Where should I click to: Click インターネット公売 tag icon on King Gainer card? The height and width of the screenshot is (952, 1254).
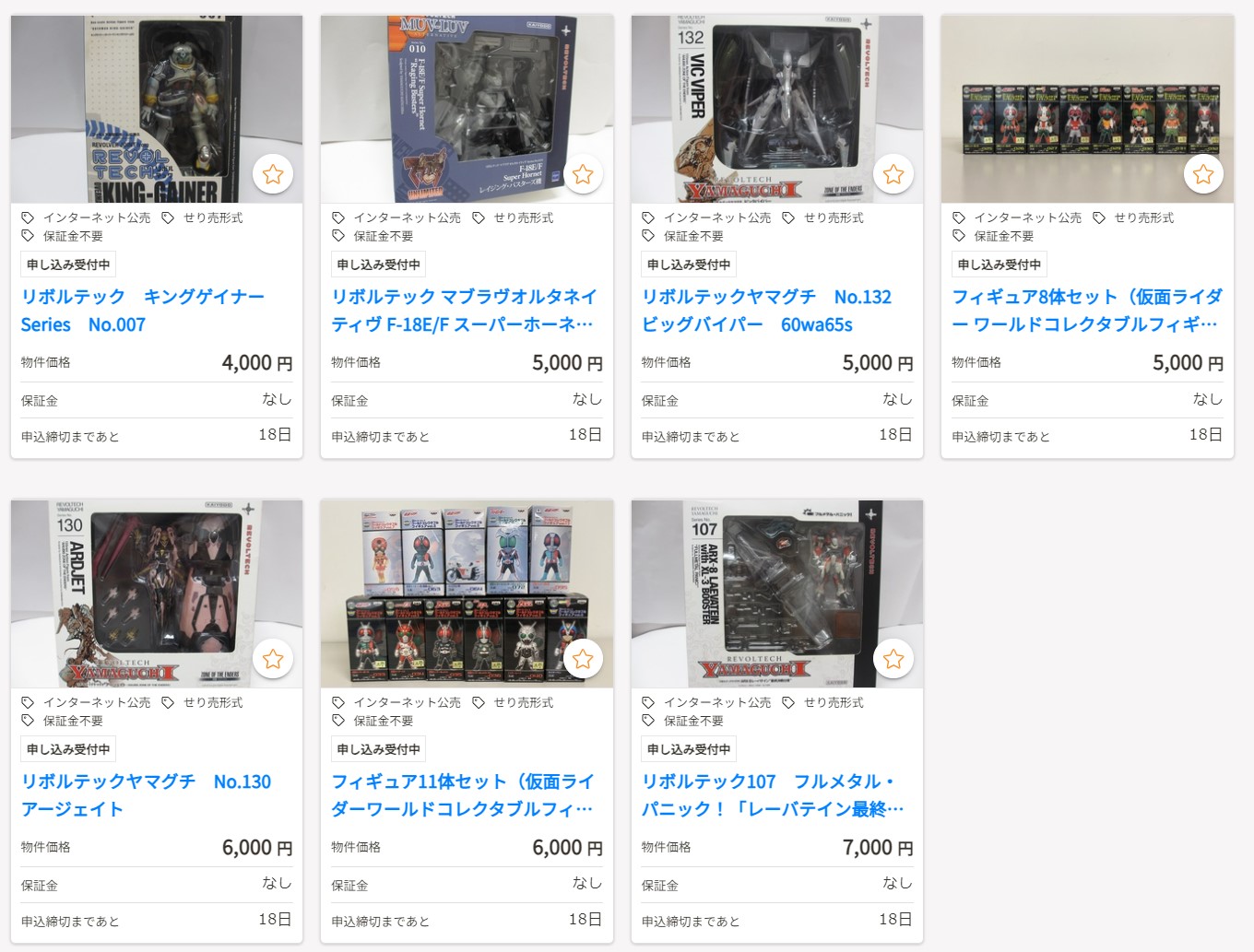tap(29, 218)
